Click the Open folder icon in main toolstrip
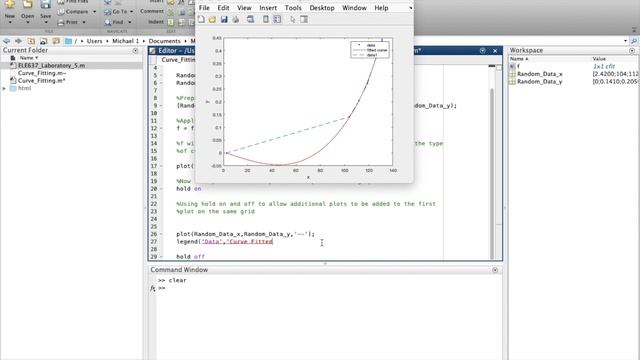 pos(27,5)
